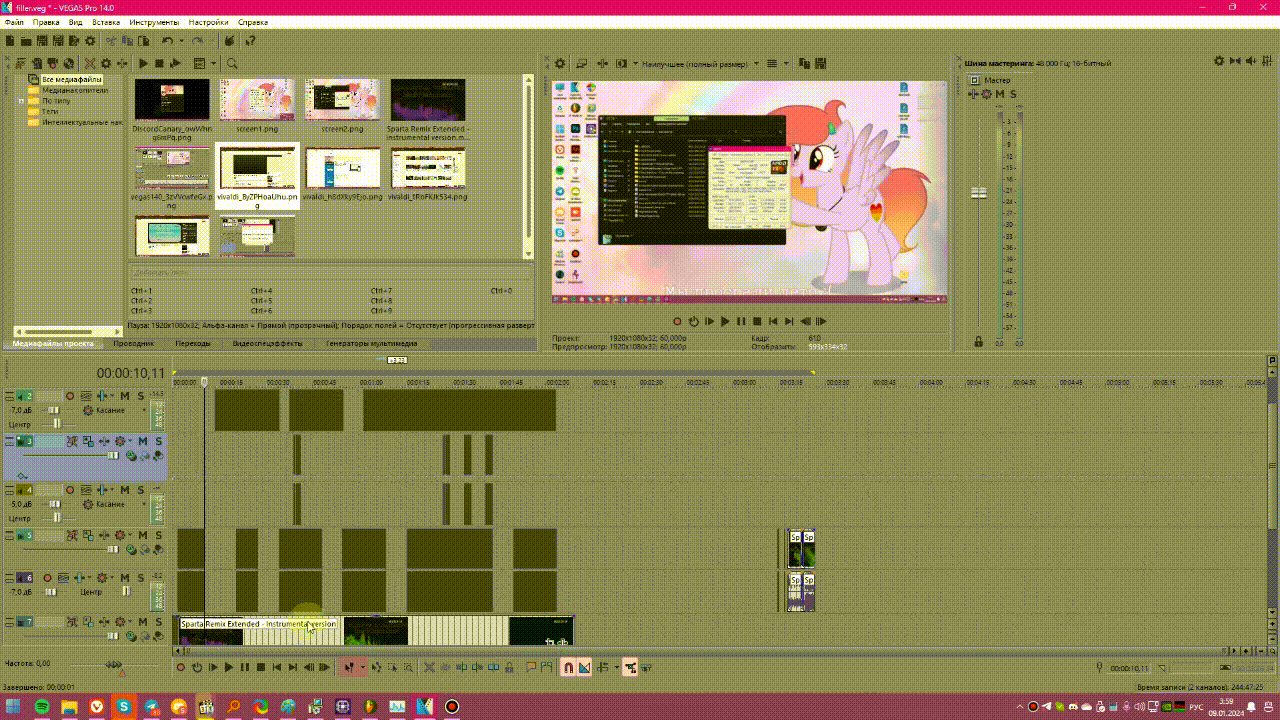The height and width of the screenshot is (720, 1280).
Task: Open project properties gear in the main toolbar
Action: click(90, 41)
